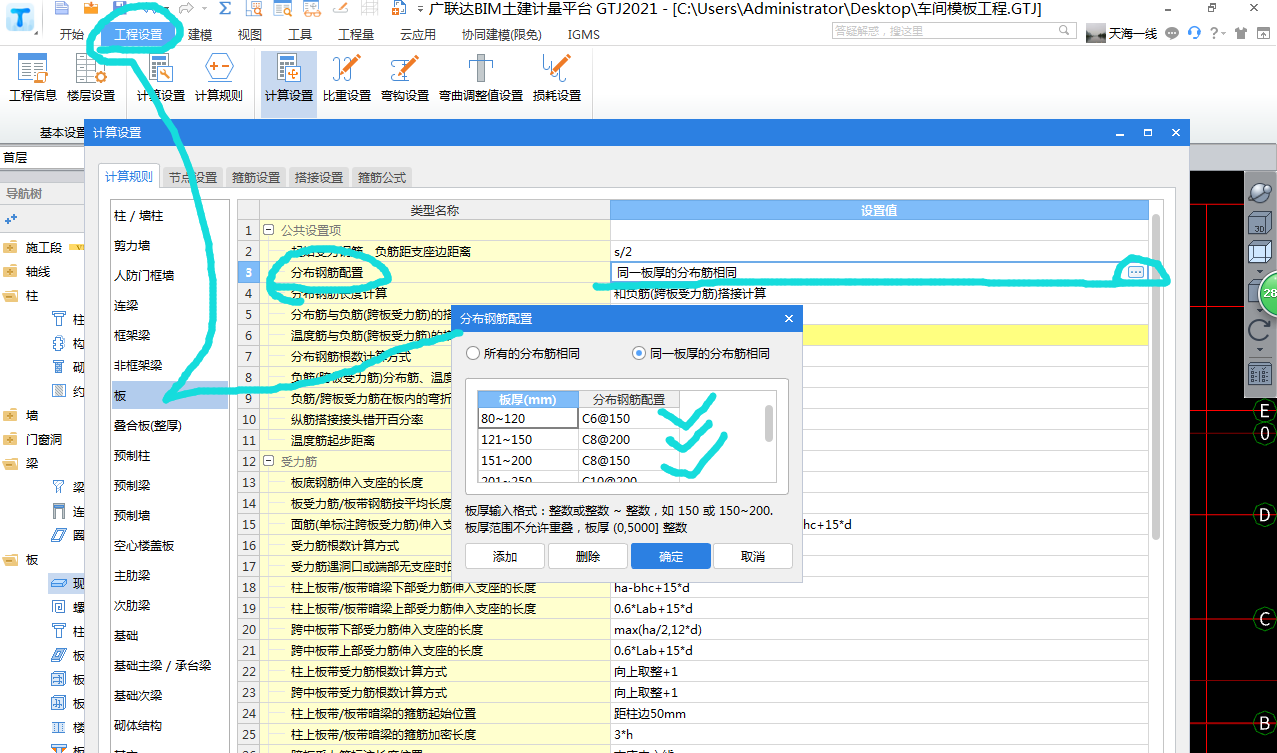The height and width of the screenshot is (753, 1277).
Task: Open the 开始 ribbon tab
Action: pos(72,34)
